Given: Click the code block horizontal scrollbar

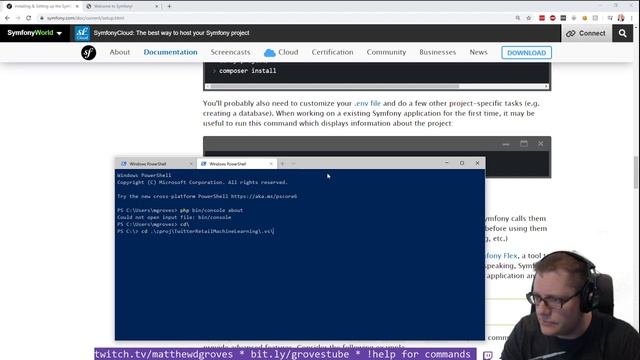Looking at the screenshot, I should [335, 86].
